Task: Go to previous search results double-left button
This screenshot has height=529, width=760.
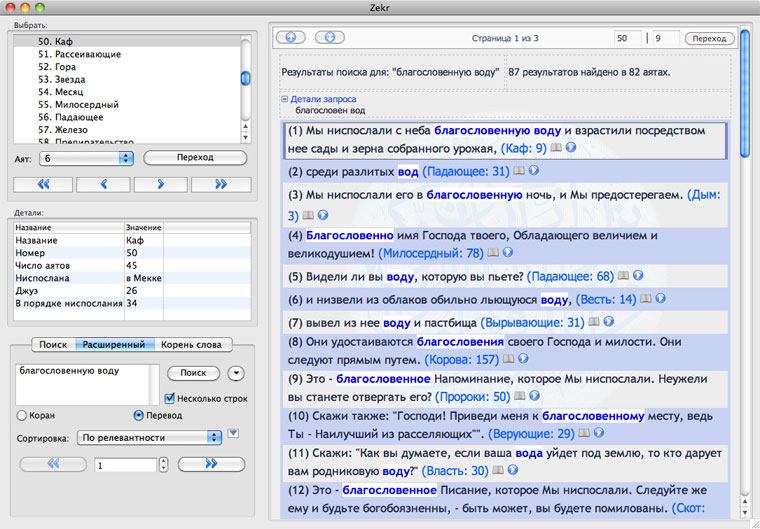Action: tap(53, 464)
